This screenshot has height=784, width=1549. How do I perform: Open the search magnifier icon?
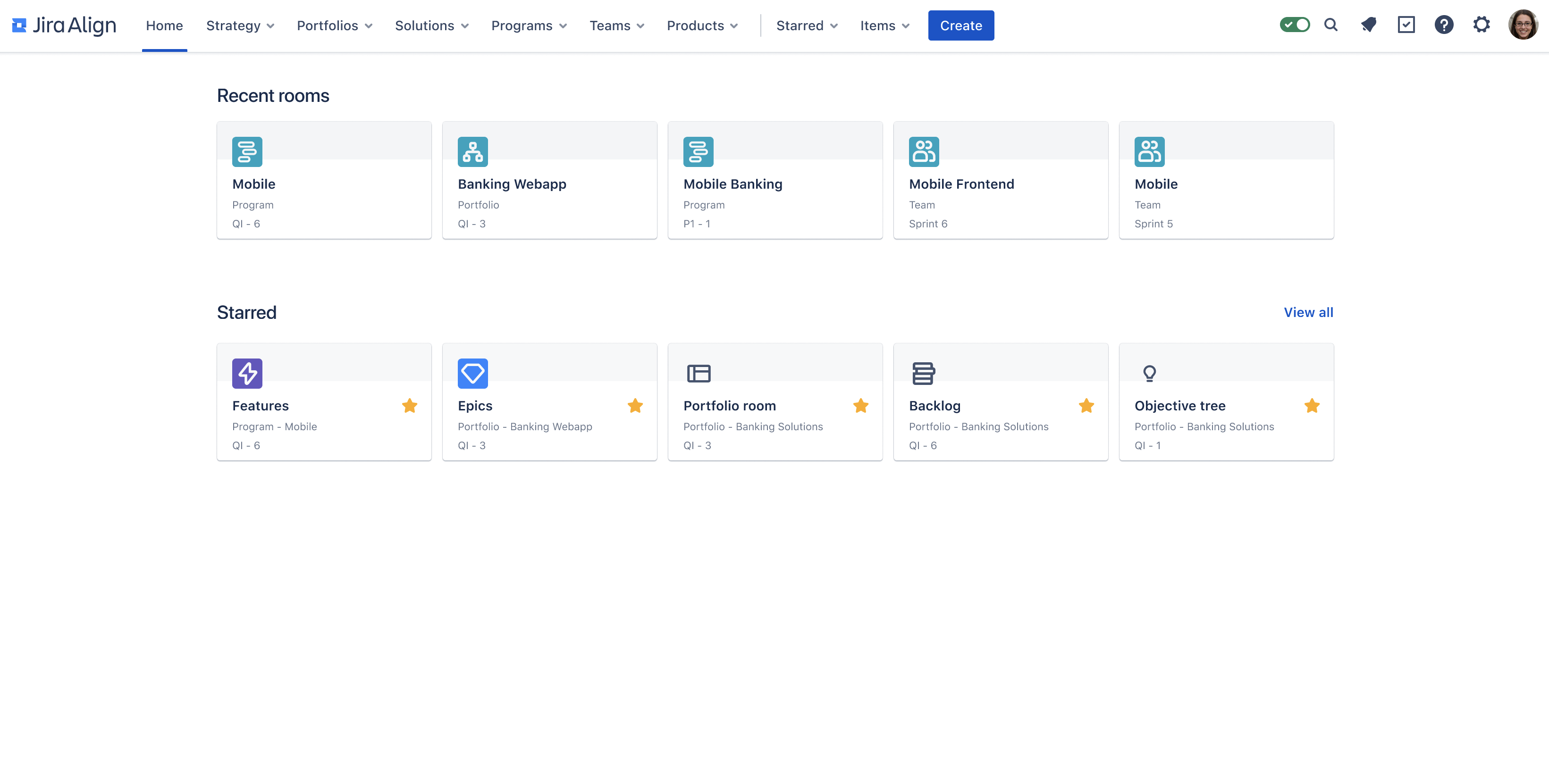[1331, 25]
